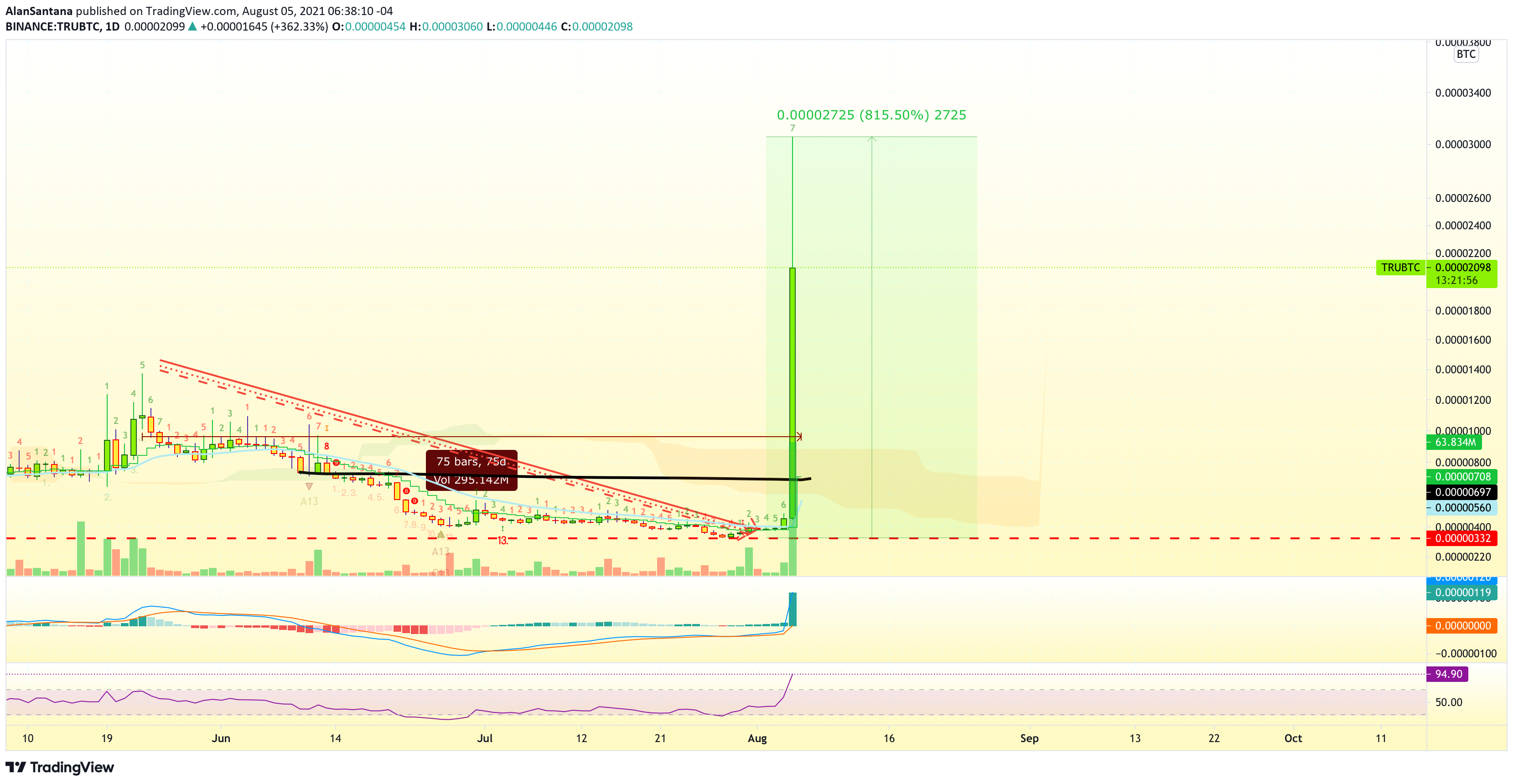
Task: Click the BTC currency label on price axis
Action: point(1466,54)
